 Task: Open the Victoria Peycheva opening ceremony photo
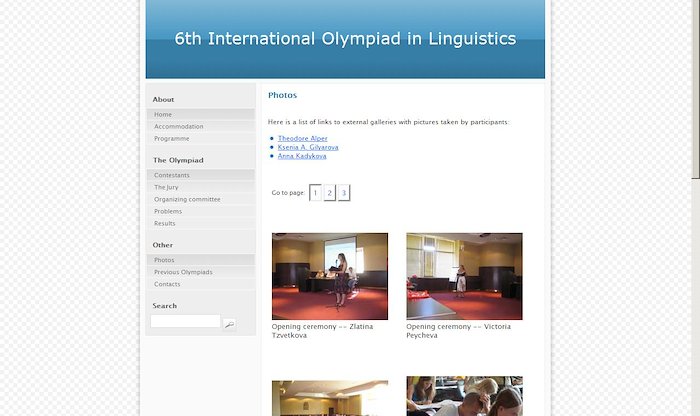(x=464, y=276)
